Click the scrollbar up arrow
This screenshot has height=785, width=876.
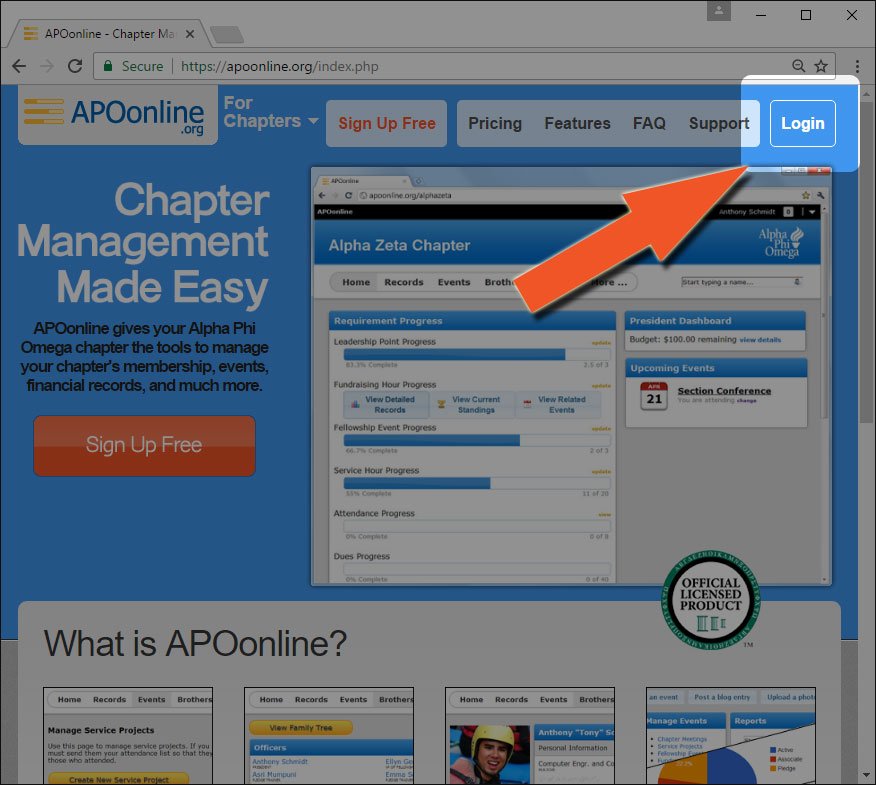[x=866, y=93]
